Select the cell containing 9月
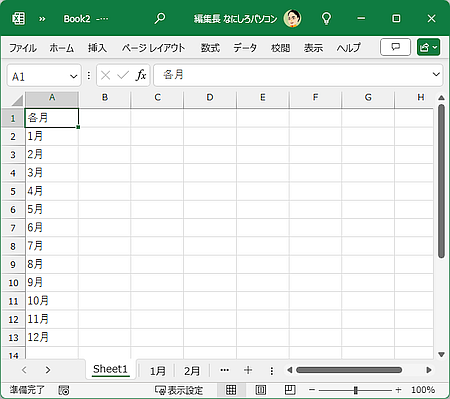450x399 pixels. click(x=52, y=283)
